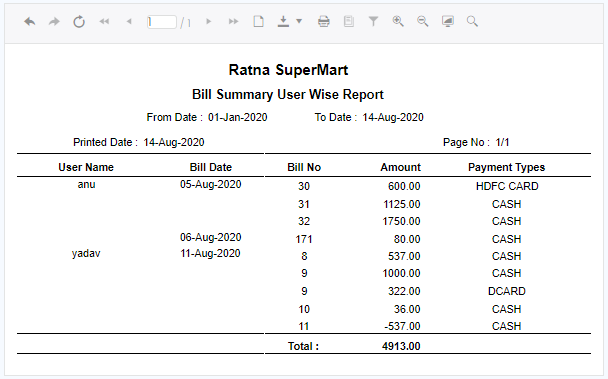This screenshot has width=608, height=379.
Task: Open the export format dropdown arrow
Action: click(x=299, y=21)
